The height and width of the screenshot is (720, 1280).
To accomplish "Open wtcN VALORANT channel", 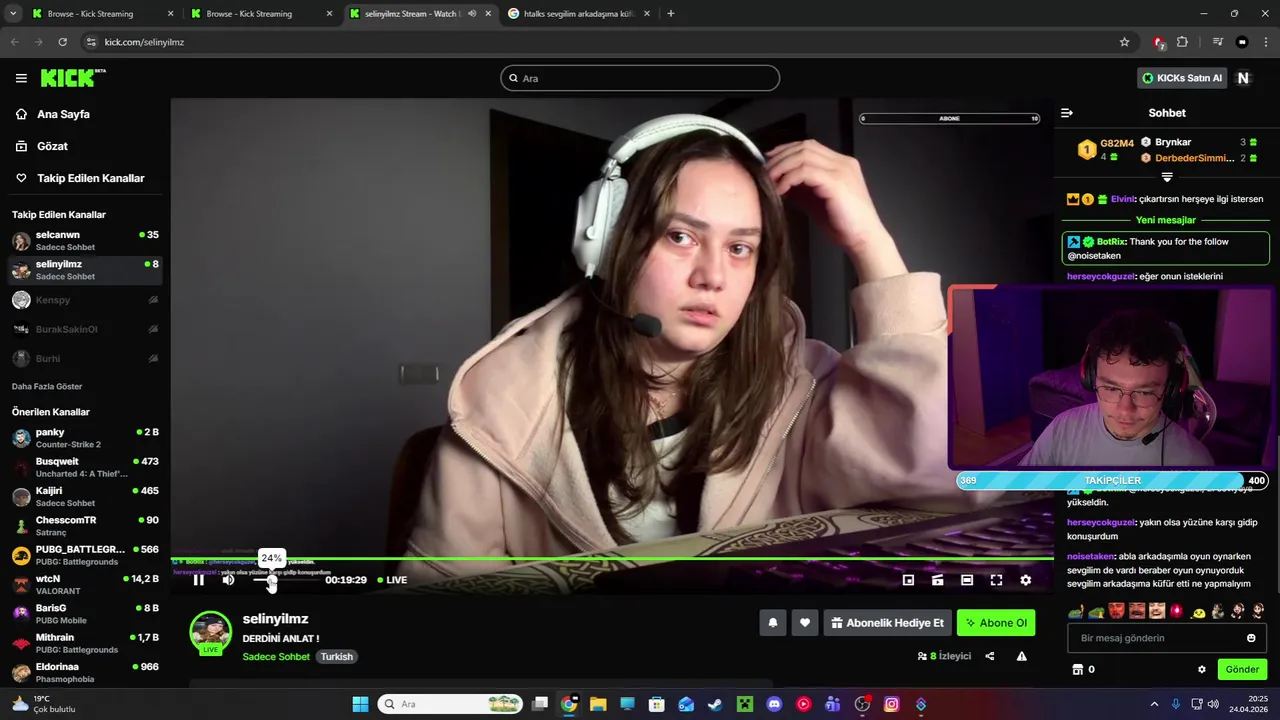I will [85, 585].
